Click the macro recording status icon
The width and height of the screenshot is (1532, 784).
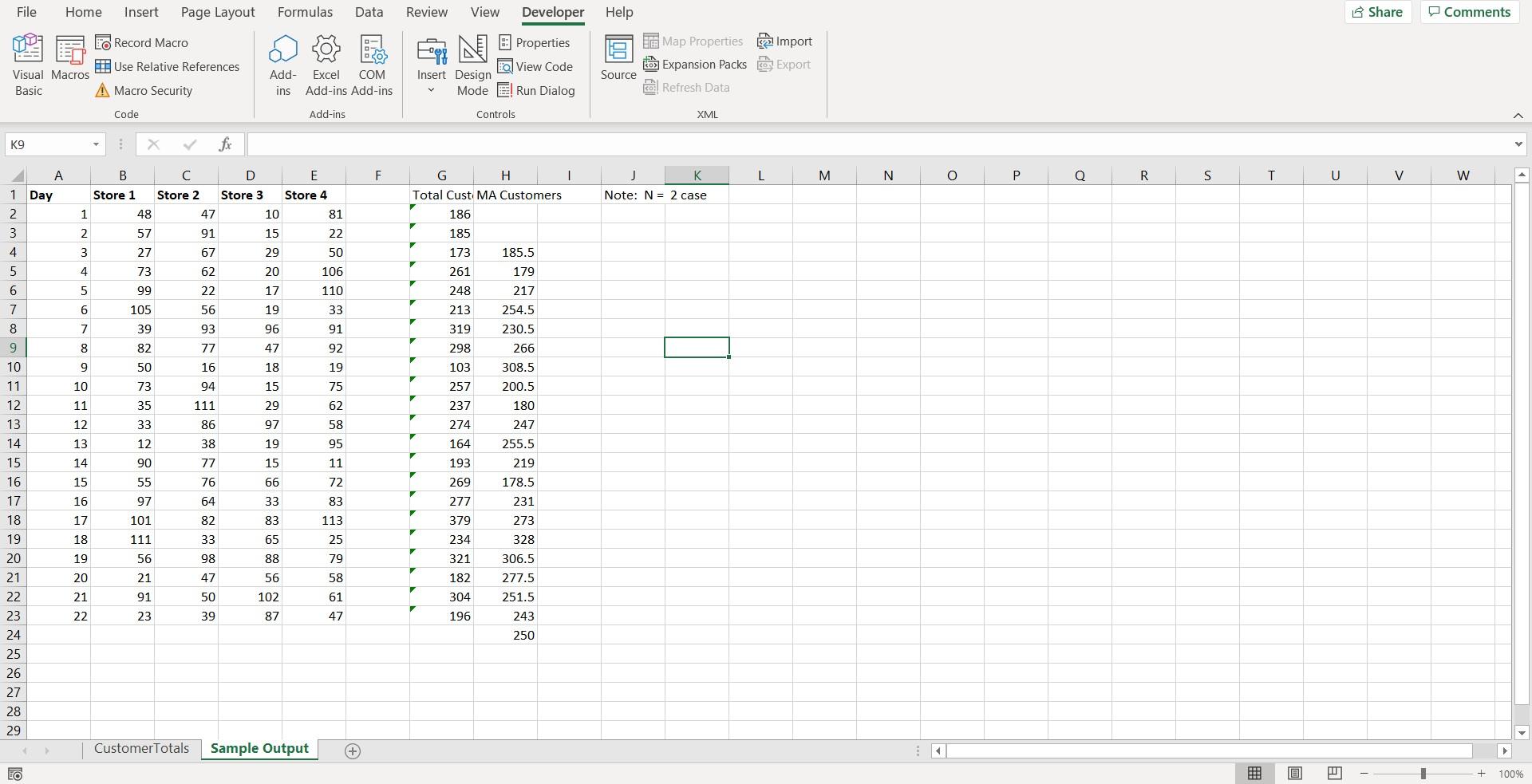(15, 774)
